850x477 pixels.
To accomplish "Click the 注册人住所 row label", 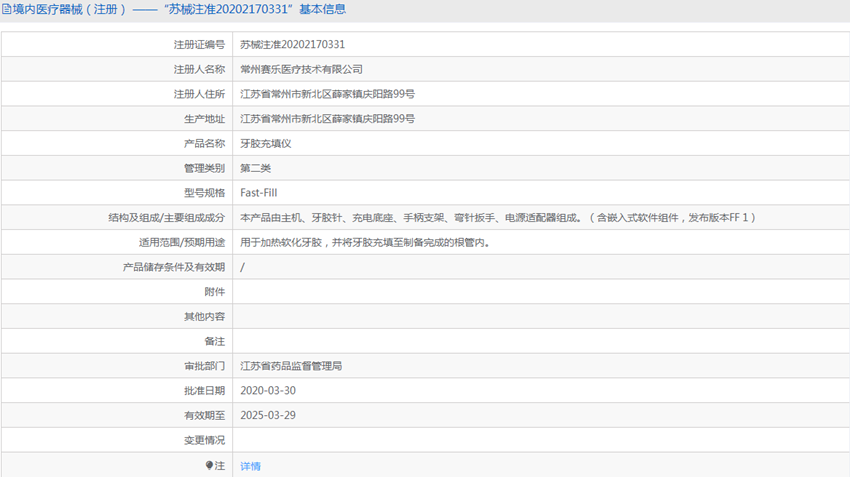I will 199,94.
